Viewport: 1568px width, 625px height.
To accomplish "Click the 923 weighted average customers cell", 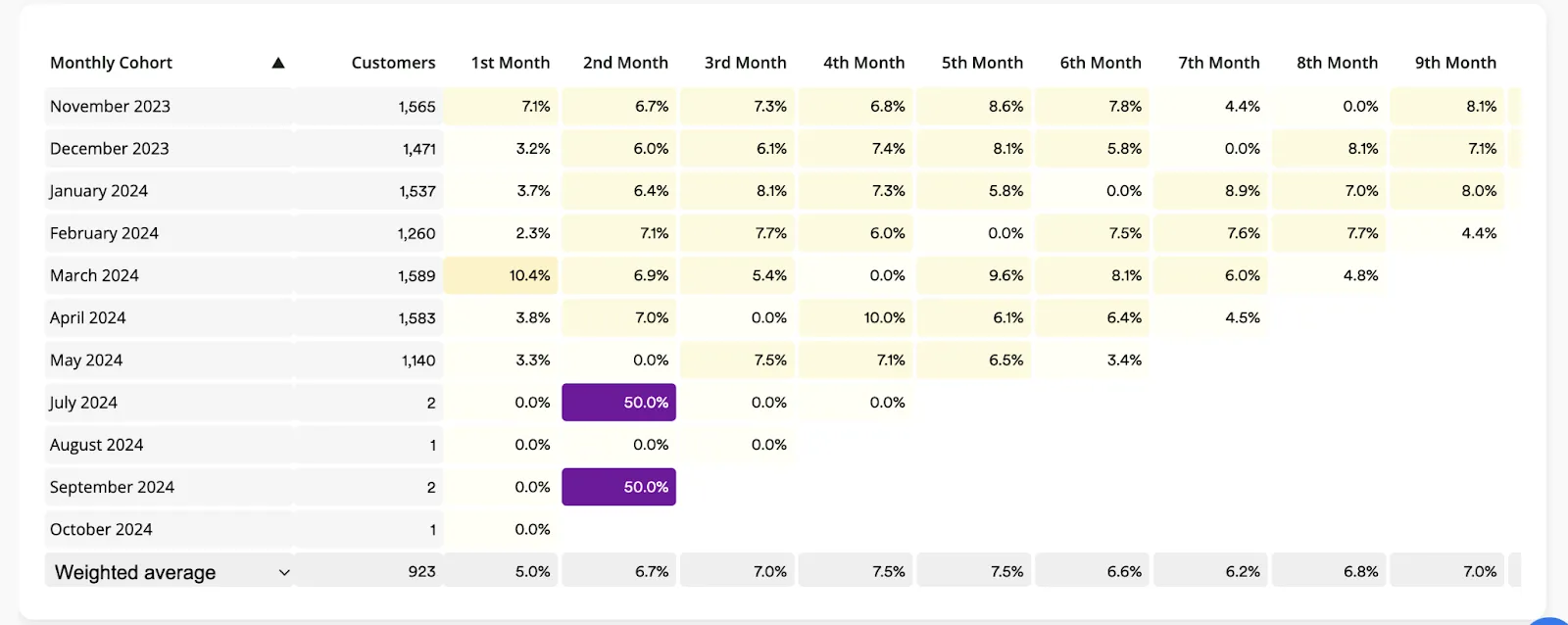I will [x=368, y=572].
